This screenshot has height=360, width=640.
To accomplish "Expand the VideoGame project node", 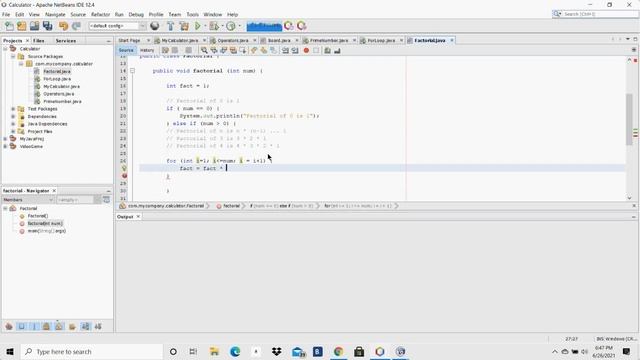I will click(5, 146).
